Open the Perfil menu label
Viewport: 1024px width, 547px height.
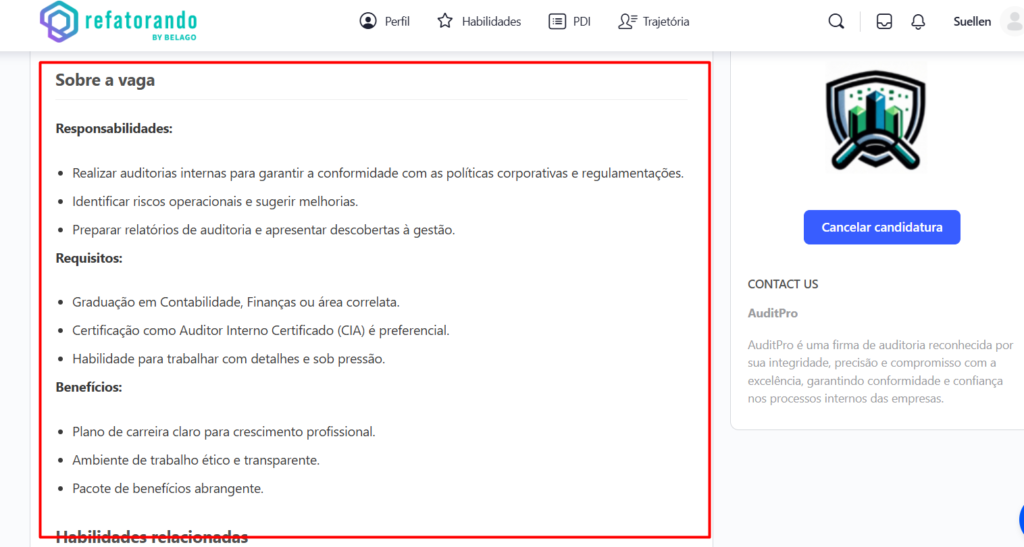click(397, 21)
